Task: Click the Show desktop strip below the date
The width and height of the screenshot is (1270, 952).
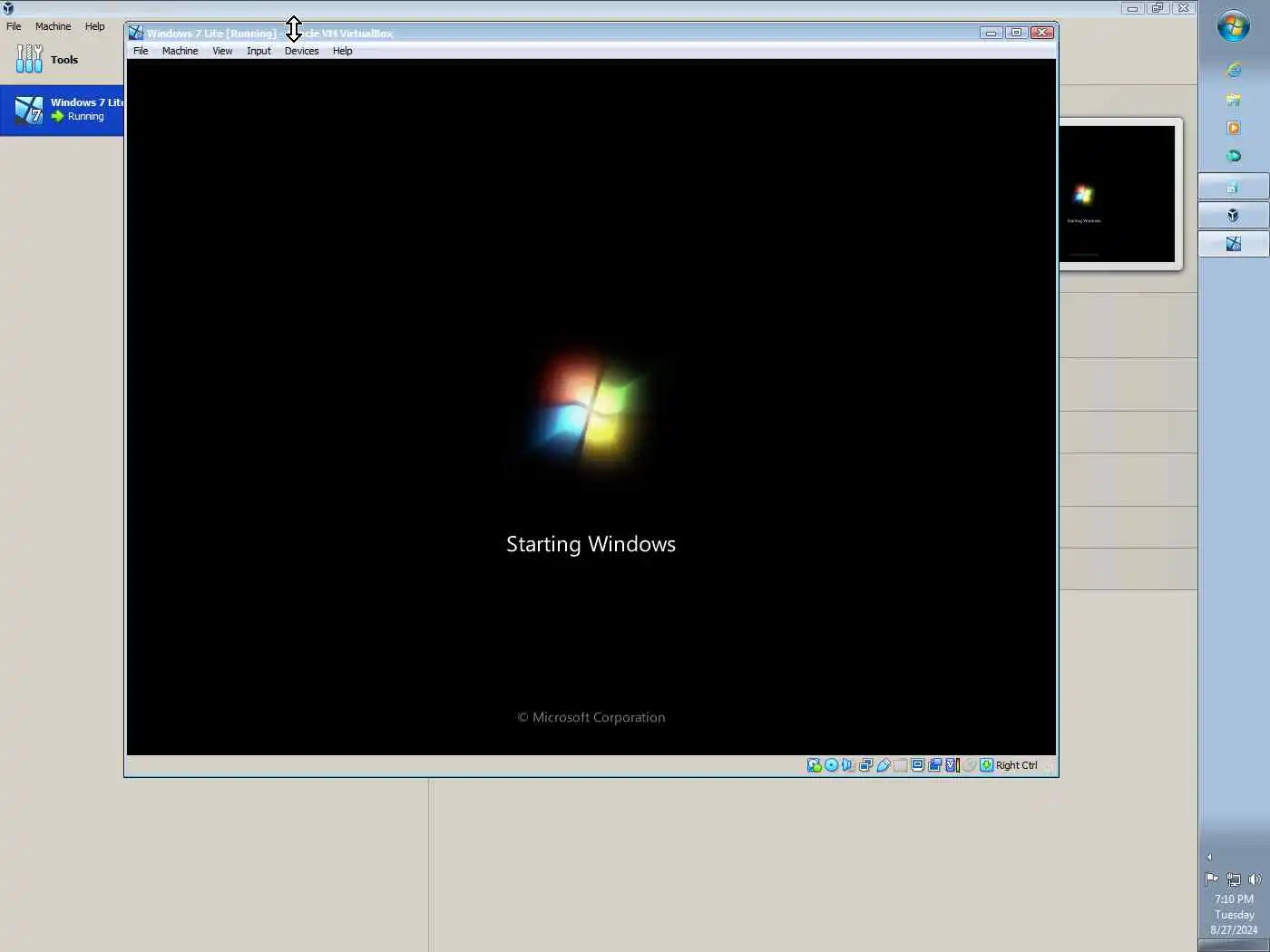Action: 1234,946
